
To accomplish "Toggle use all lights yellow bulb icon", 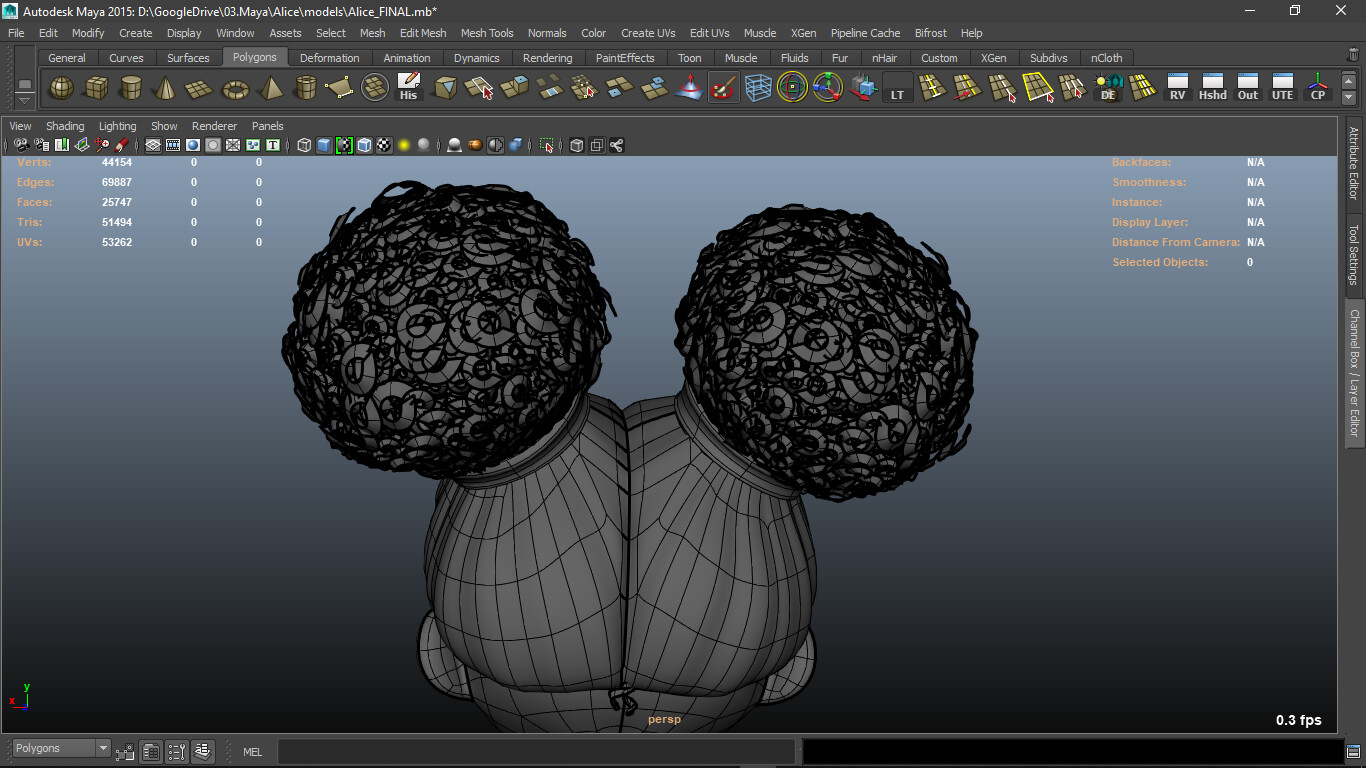I will pyautogui.click(x=404, y=145).
